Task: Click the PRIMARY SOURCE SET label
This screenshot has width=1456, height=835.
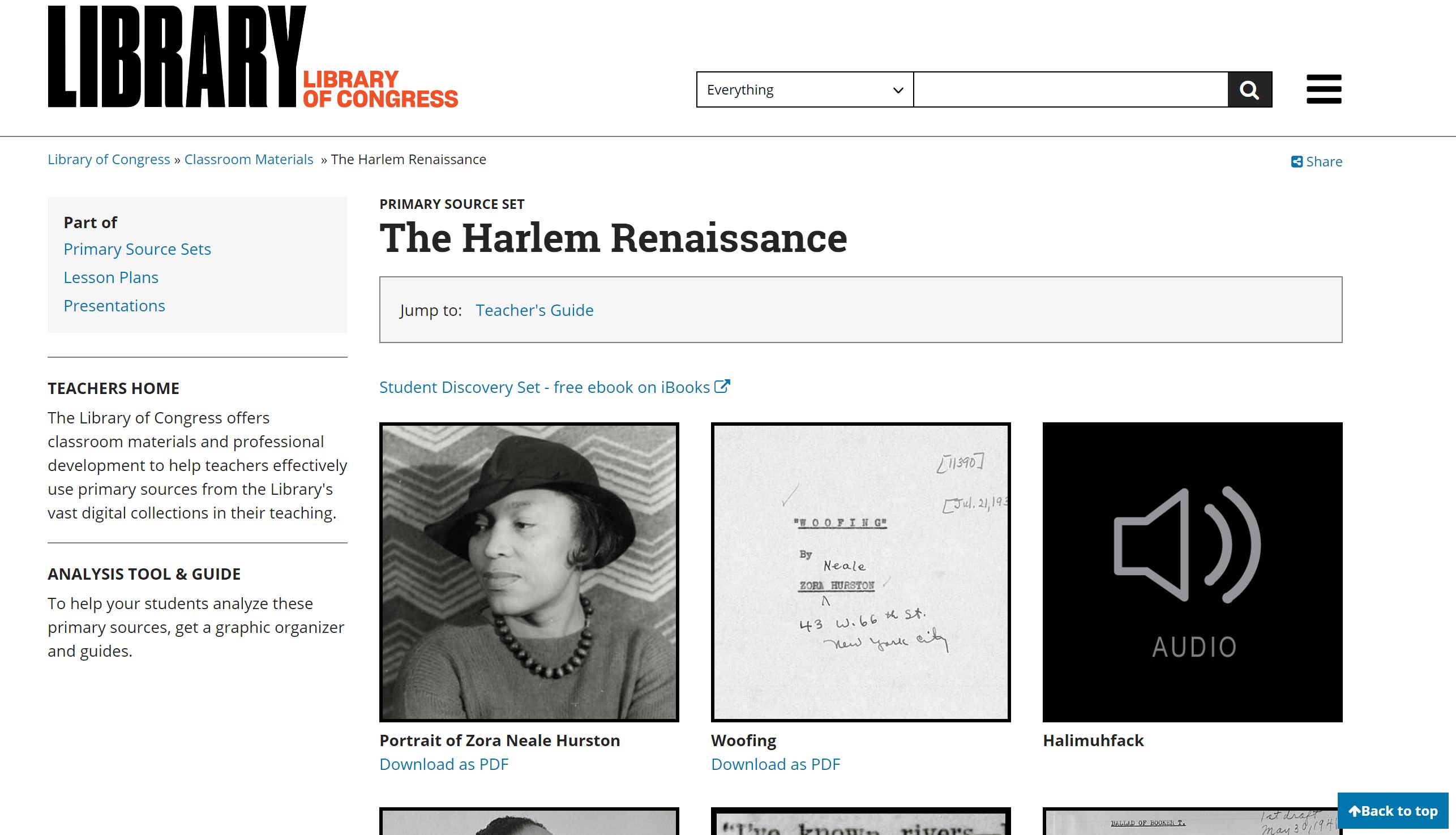Action: (452, 204)
